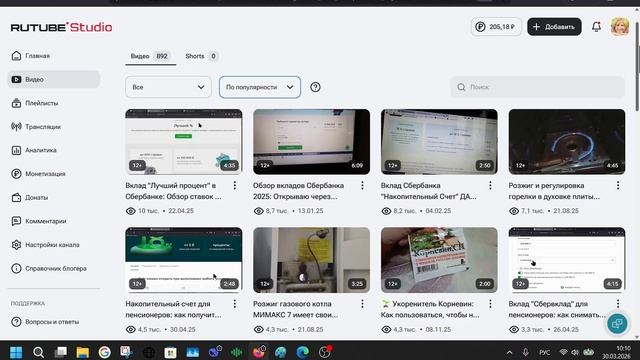Click title Вклад "Лучший процент" в Сбербанке

click(x=173, y=191)
